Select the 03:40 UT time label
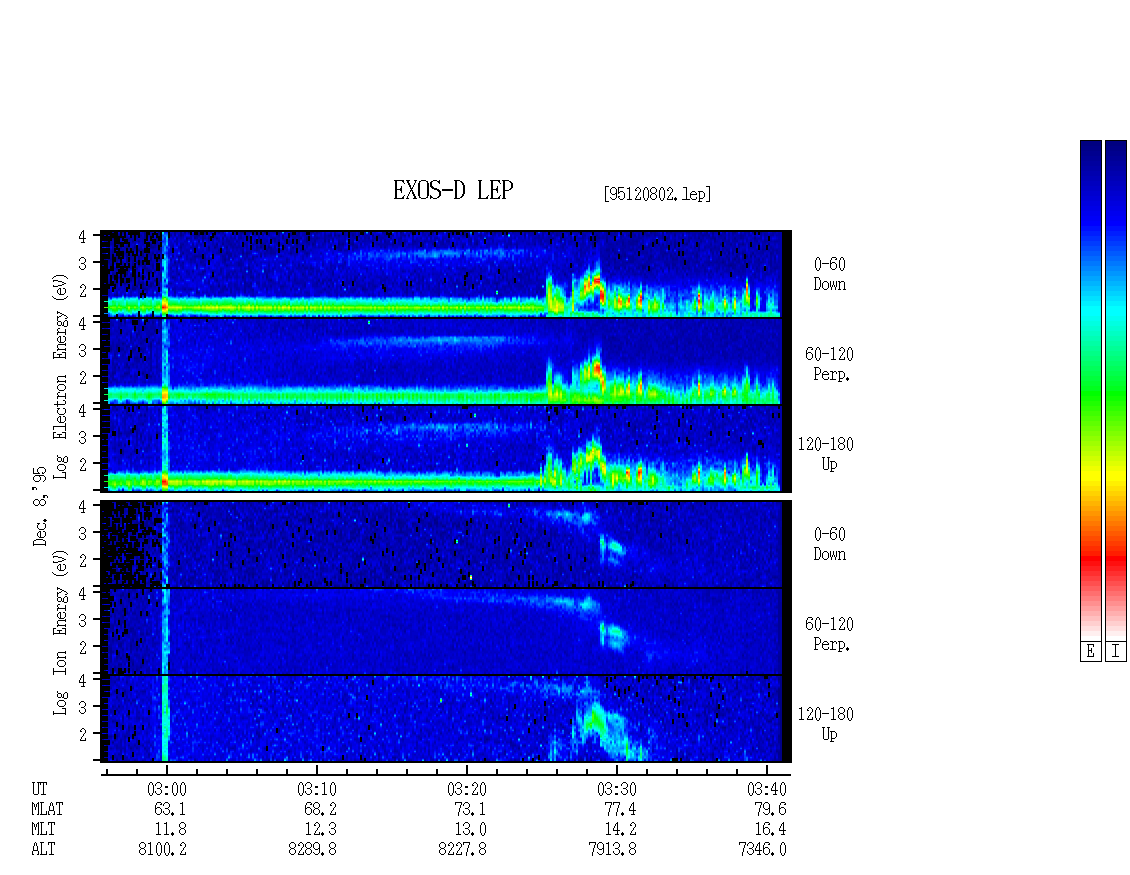This screenshot has width=1130, height=875. [766, 789]
